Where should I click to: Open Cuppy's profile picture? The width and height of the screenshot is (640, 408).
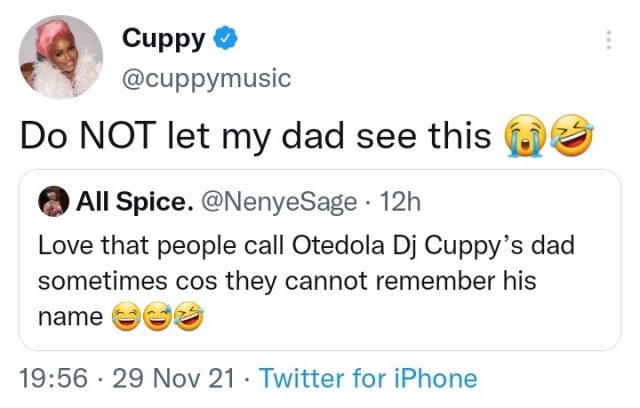[x=61, y=57]
